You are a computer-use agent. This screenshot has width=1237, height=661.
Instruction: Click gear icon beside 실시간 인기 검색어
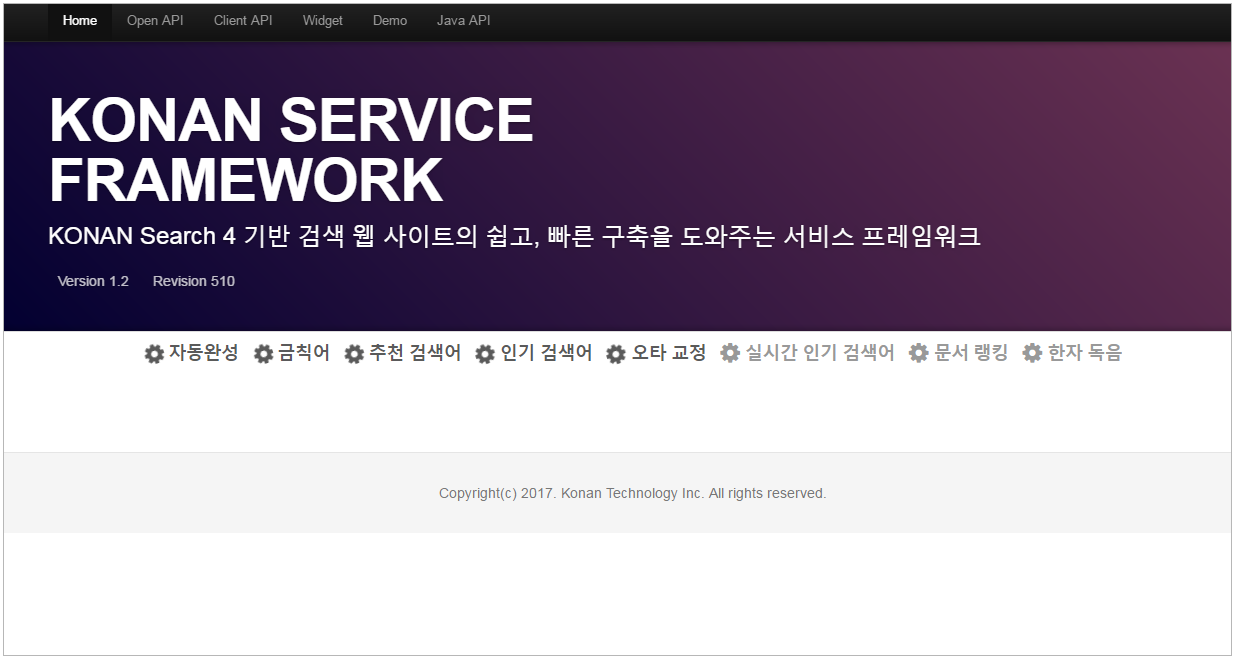pyautogui.click(x=730, y=353)
